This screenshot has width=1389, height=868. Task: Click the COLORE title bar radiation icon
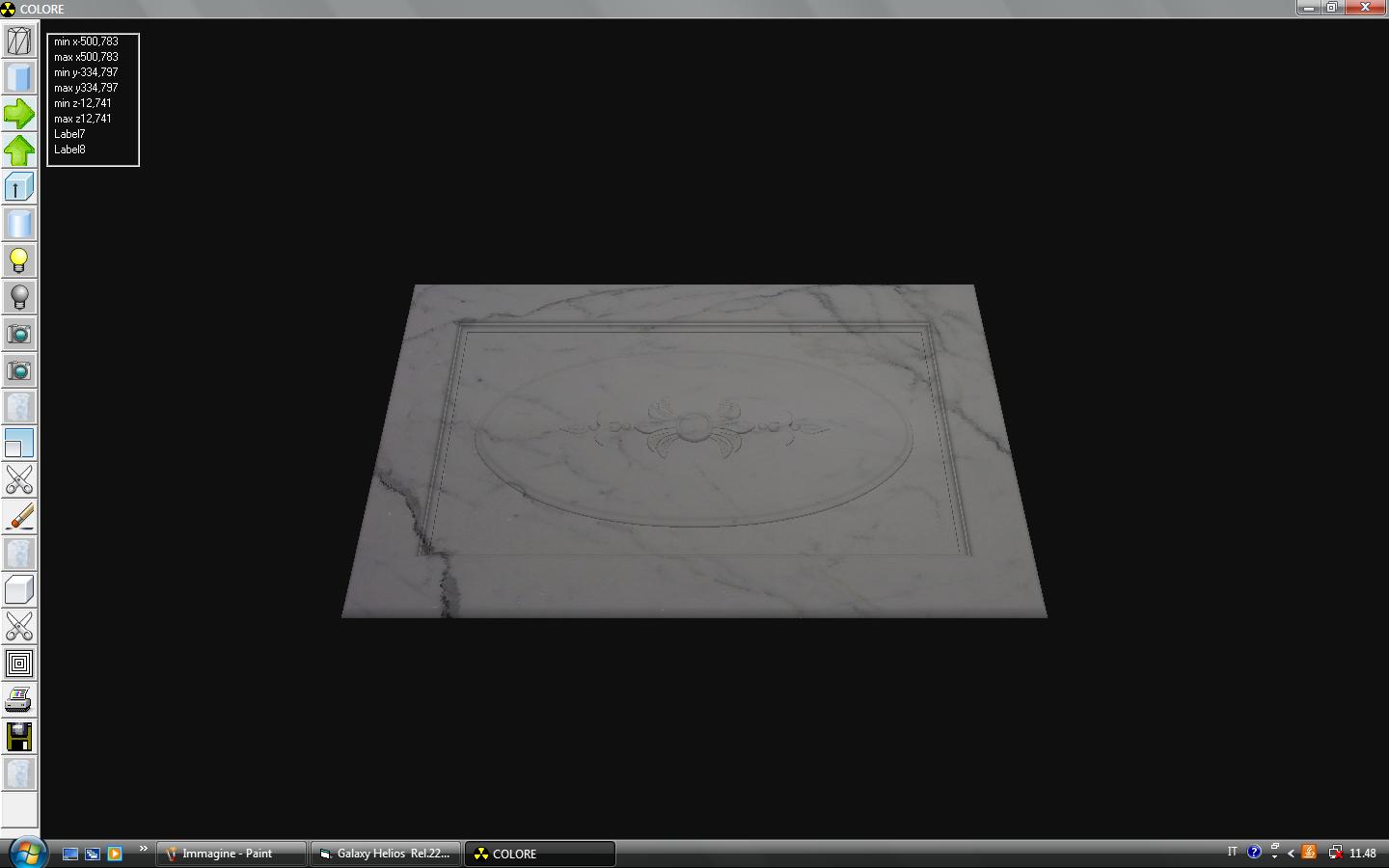[x=8, y=10]
